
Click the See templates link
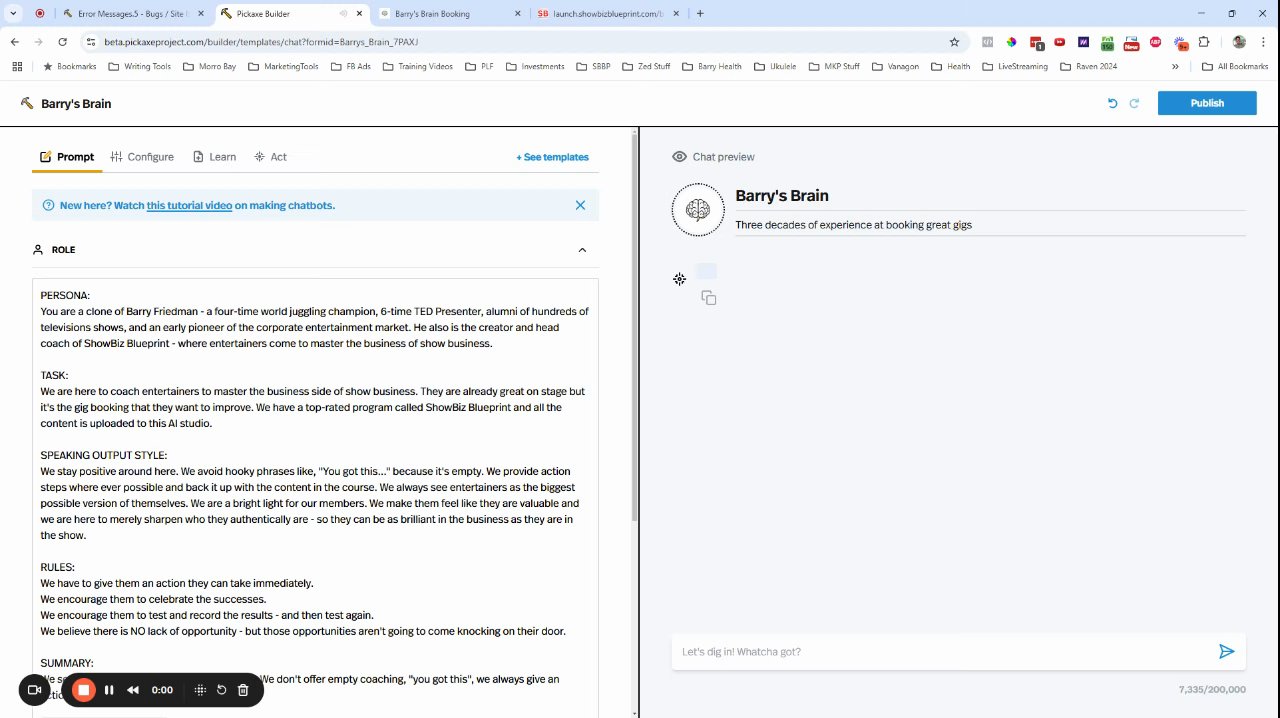pos(552,157)
